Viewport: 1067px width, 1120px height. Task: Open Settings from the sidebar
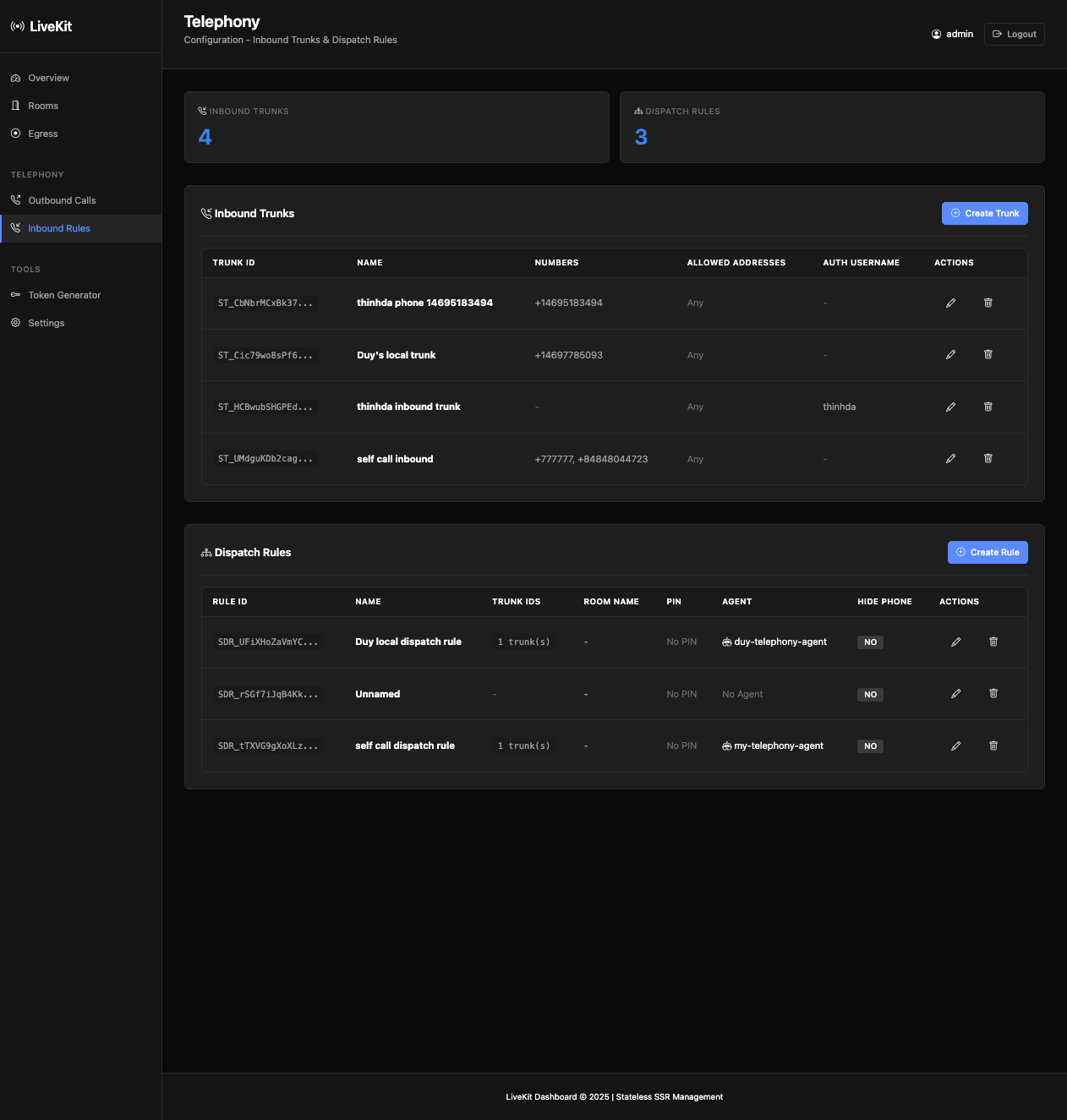coord(47,323)
